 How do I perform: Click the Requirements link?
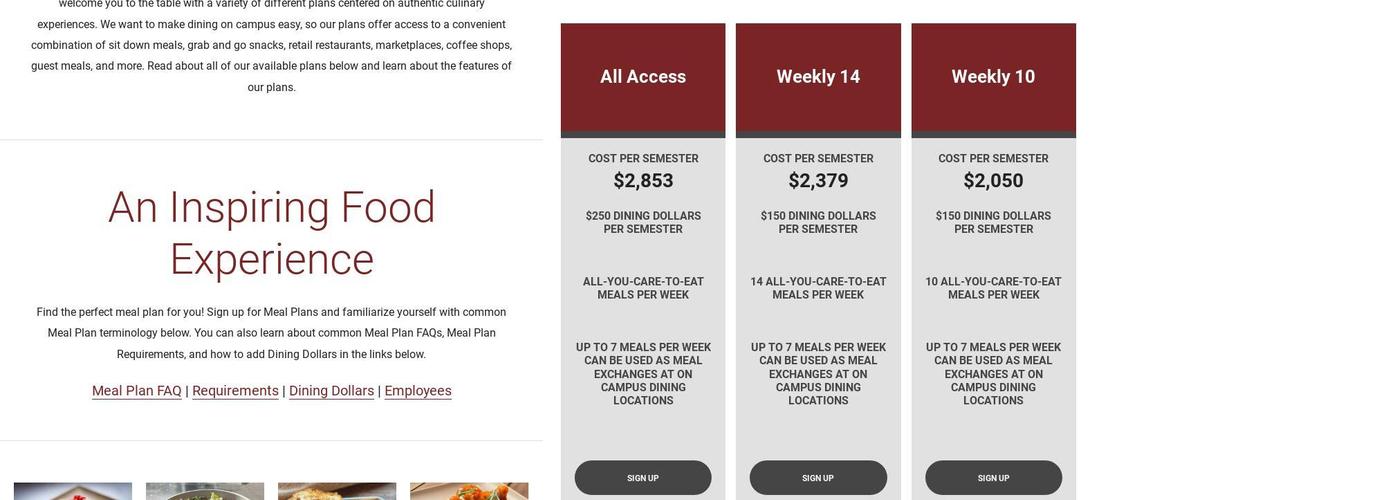point(235,391)
